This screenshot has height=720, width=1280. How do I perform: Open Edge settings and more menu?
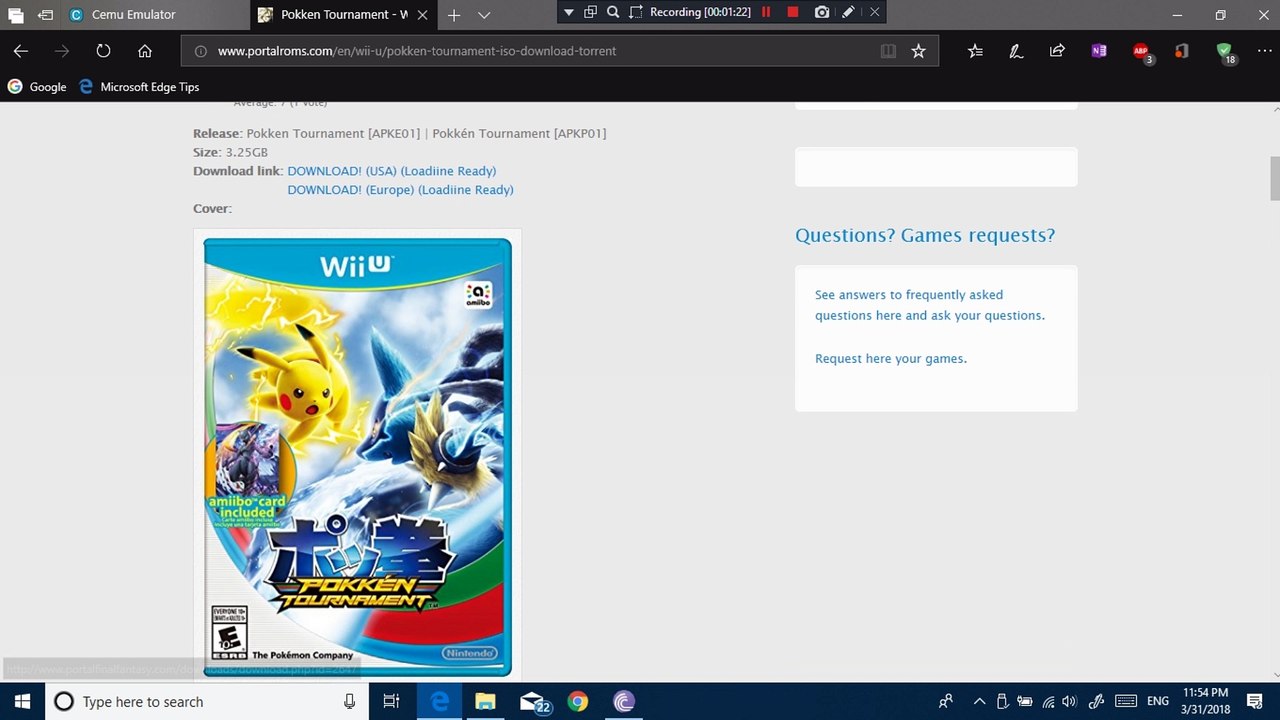pyautogui.click(x=1264, y=51)
